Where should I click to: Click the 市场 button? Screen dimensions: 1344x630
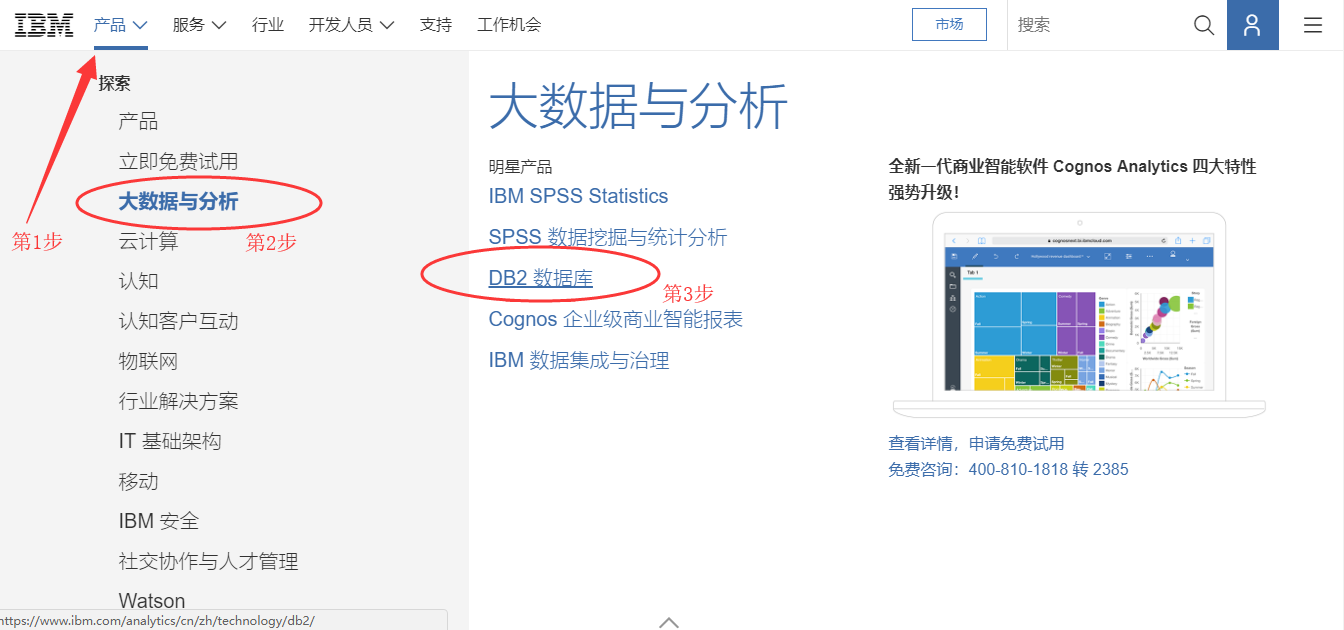(x=949, y=25)
